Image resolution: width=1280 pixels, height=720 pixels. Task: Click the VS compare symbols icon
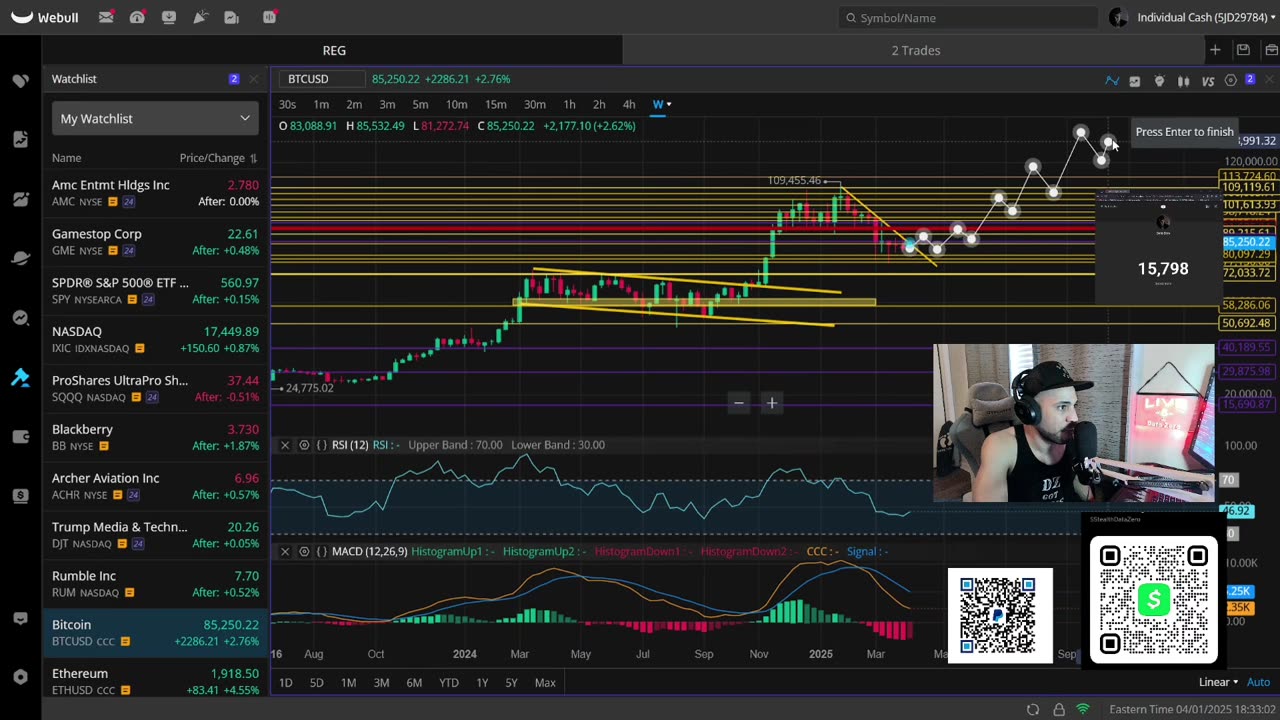1207,80
